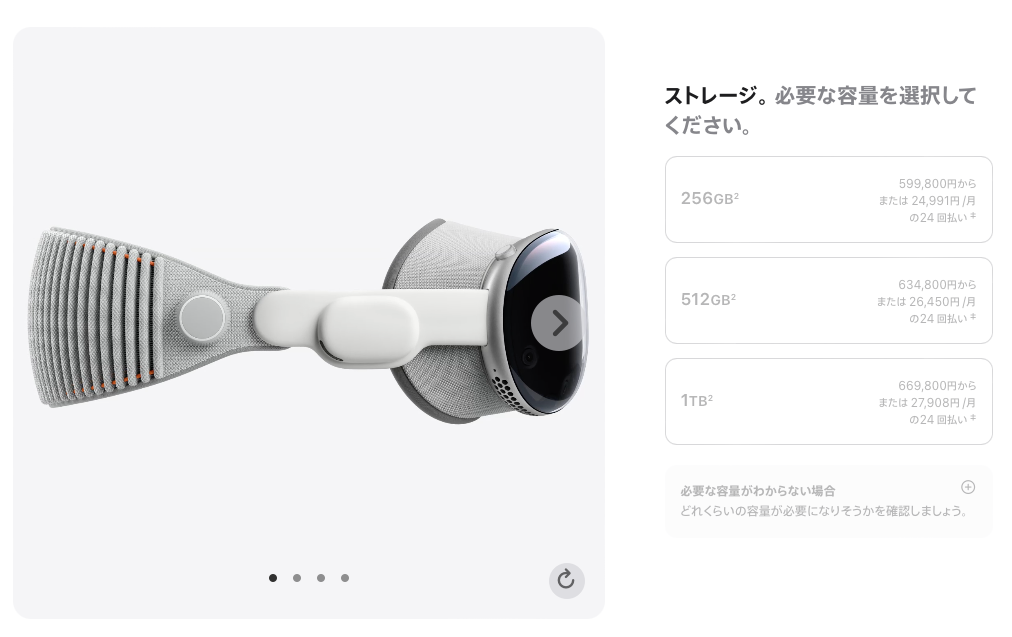Open footnote ‡ under 512GB 24回払い
1012x637 pixels.
coord(973,316)
